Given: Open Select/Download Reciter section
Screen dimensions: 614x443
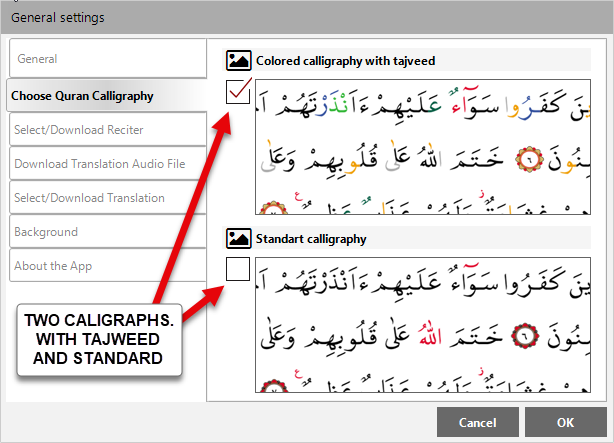Looking at the screenshot, I should tap(108, 130).
